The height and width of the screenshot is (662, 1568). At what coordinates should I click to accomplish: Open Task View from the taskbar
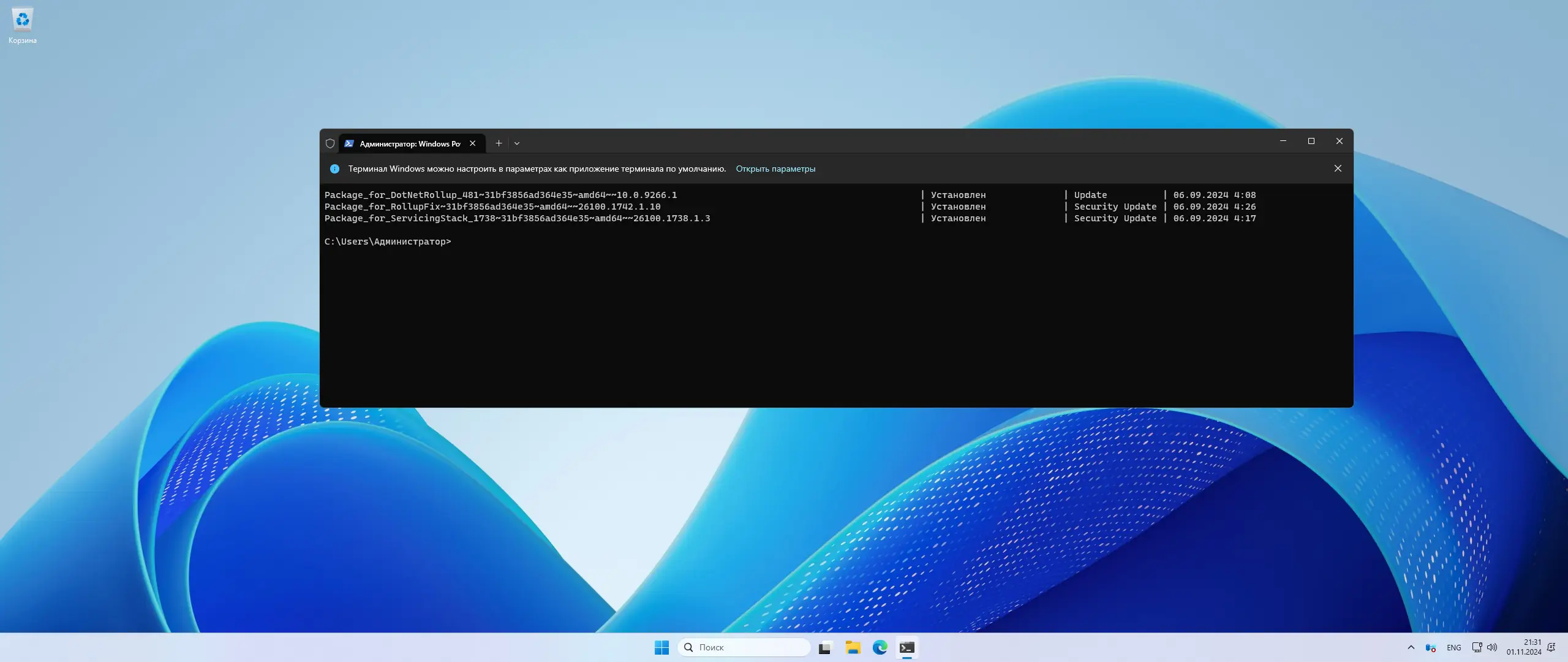point(825,647)
